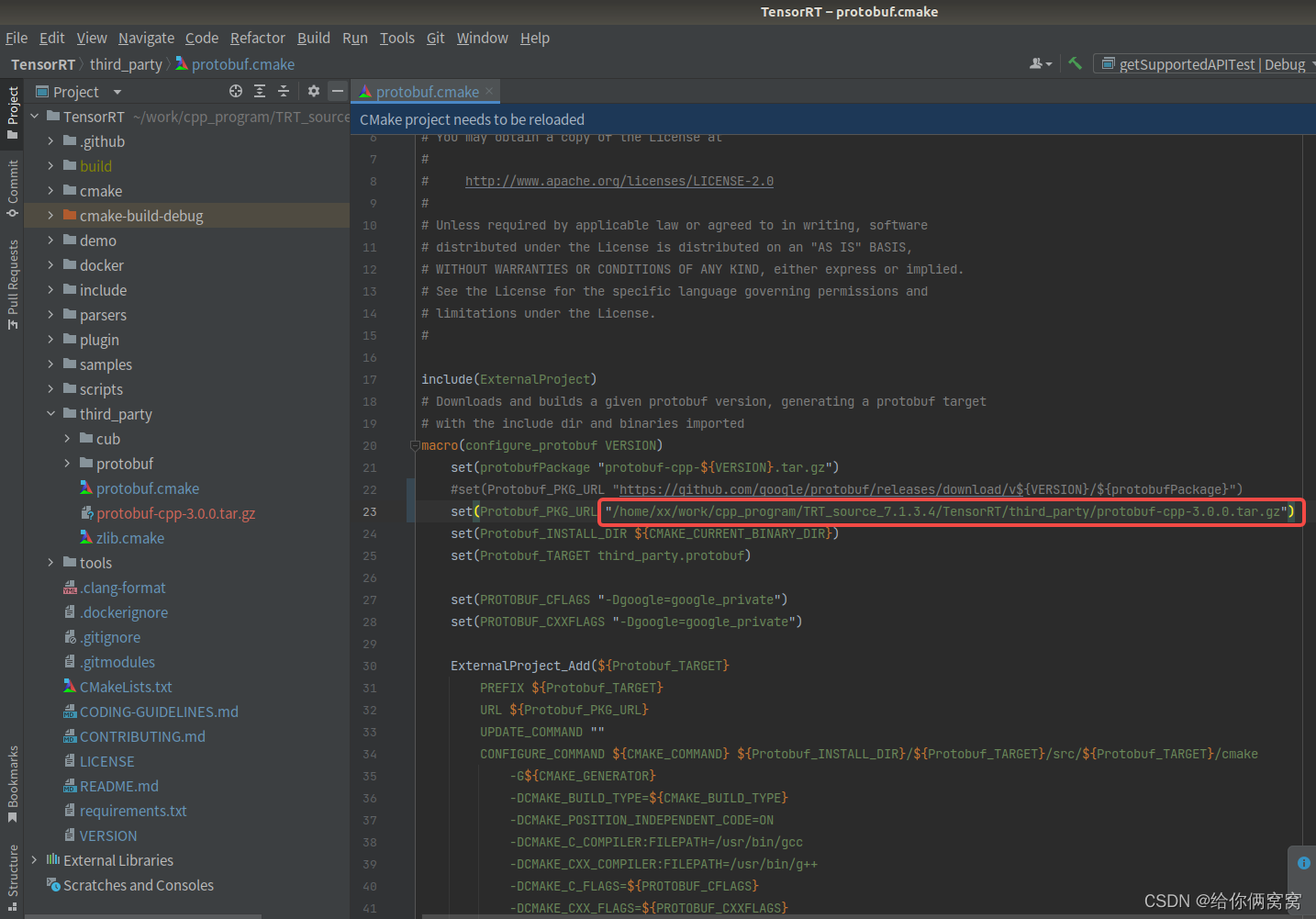Select the .clang-format file

[122, 588]
